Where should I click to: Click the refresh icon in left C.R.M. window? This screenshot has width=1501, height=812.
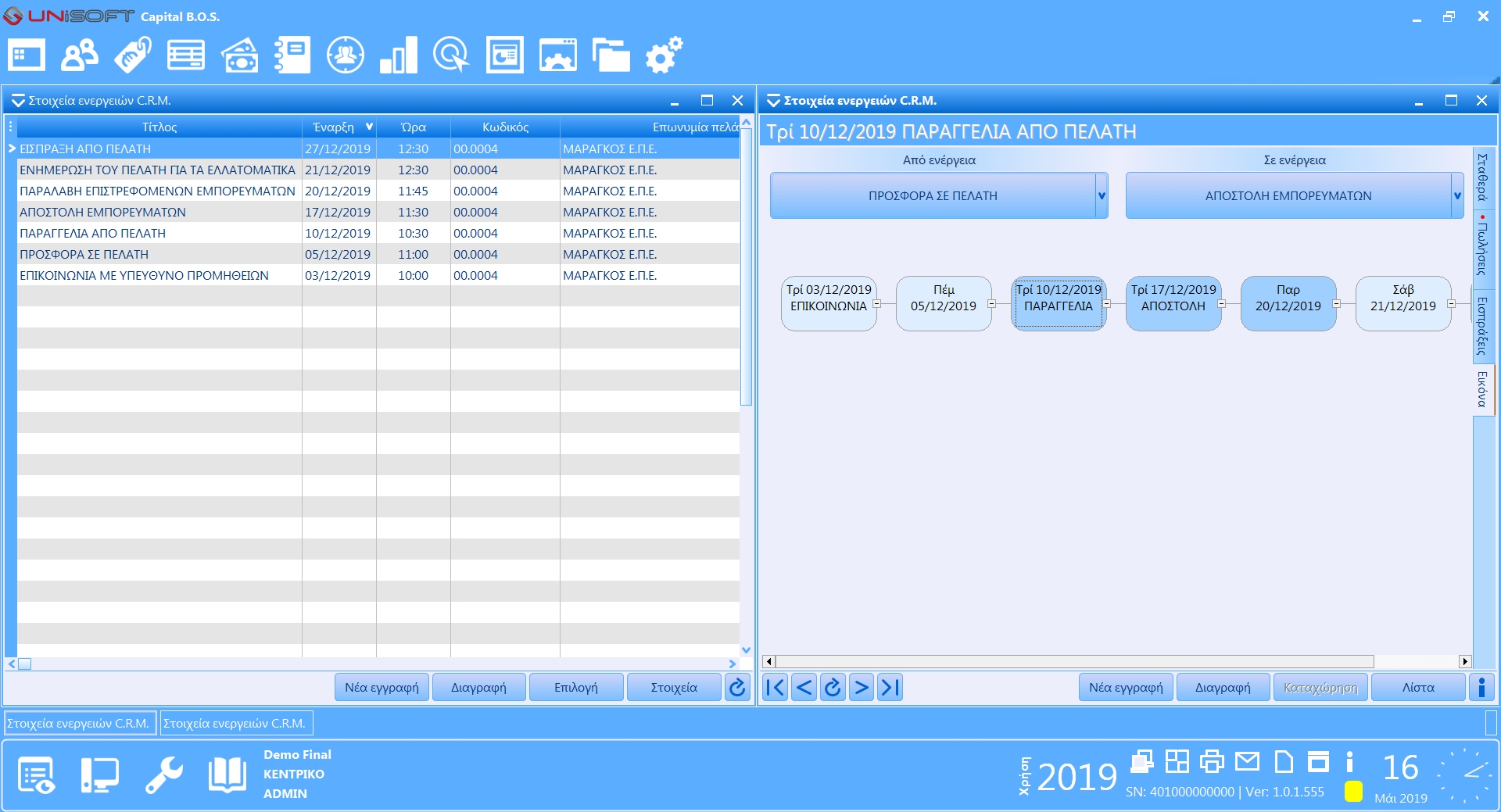[737, 687]
